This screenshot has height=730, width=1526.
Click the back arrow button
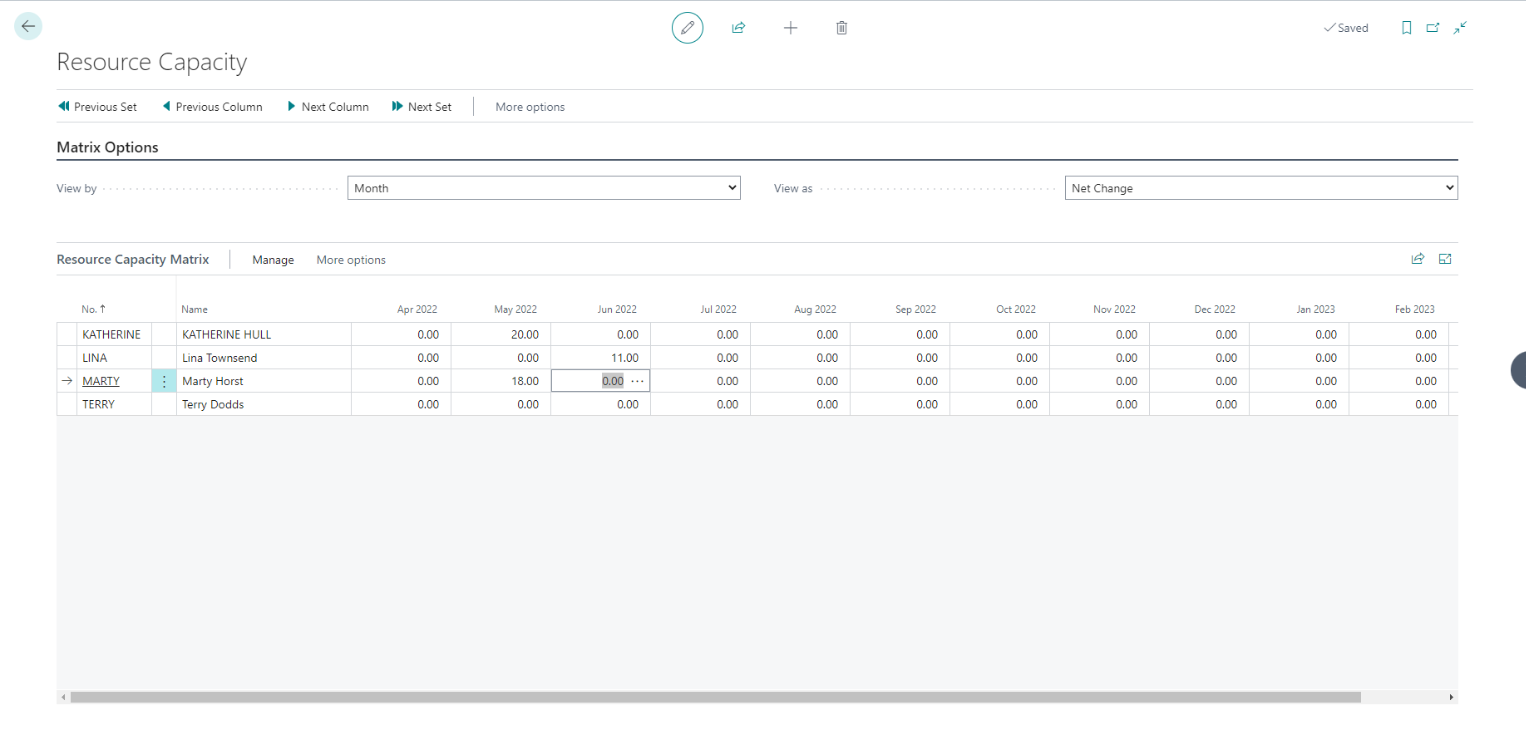click(28, 26)
